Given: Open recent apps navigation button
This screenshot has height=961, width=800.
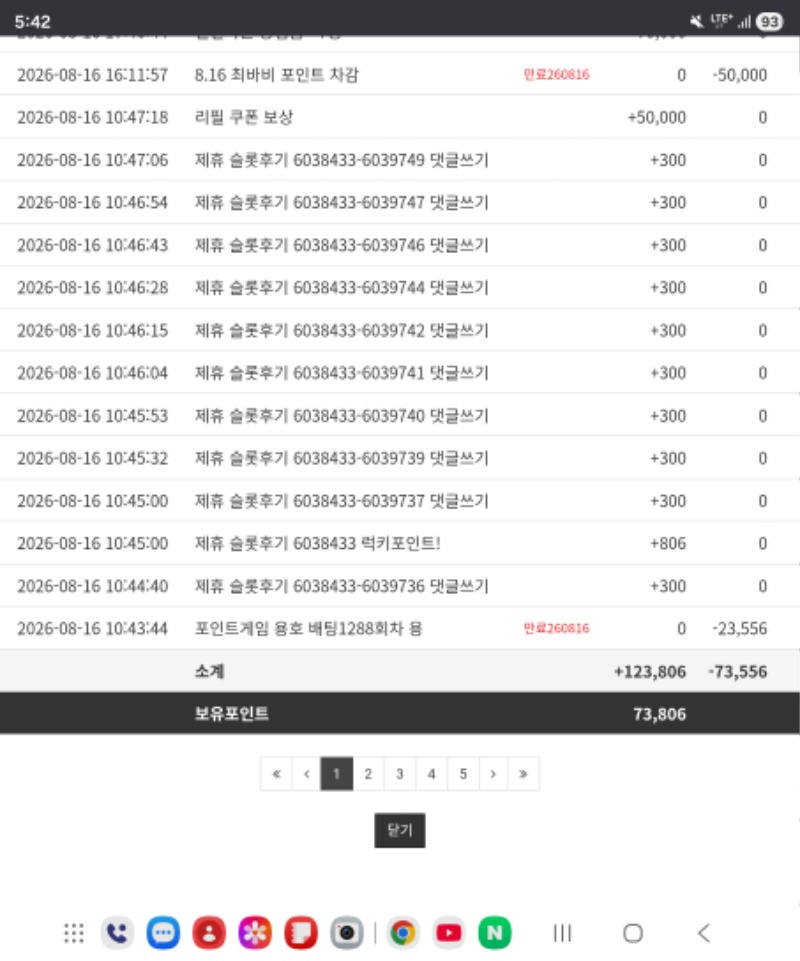Looking at the screenshot, I should pyautogui.click(x=562, y=933).
